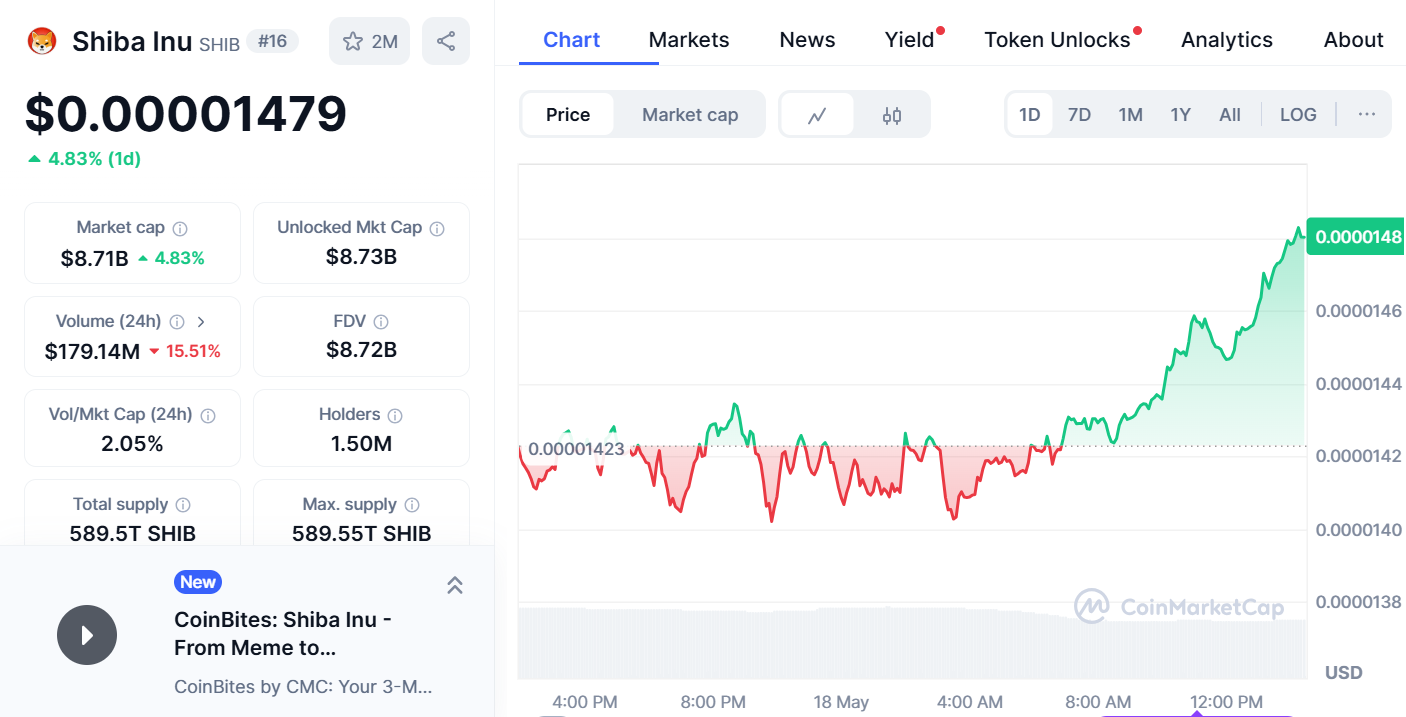Show FDV info icon
Screen dimensions: 1406x717
click(381, 322)
